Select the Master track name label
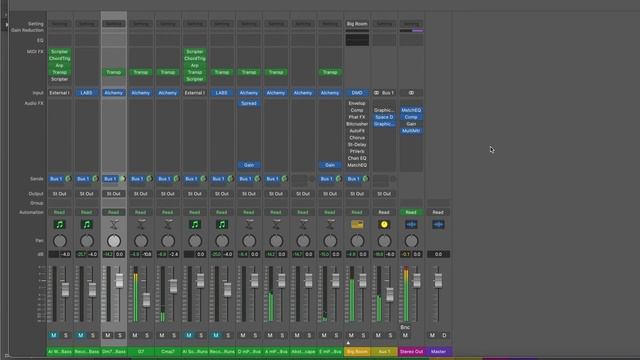The width and height of the screenshot is (640, 360). tap(438, 351)
